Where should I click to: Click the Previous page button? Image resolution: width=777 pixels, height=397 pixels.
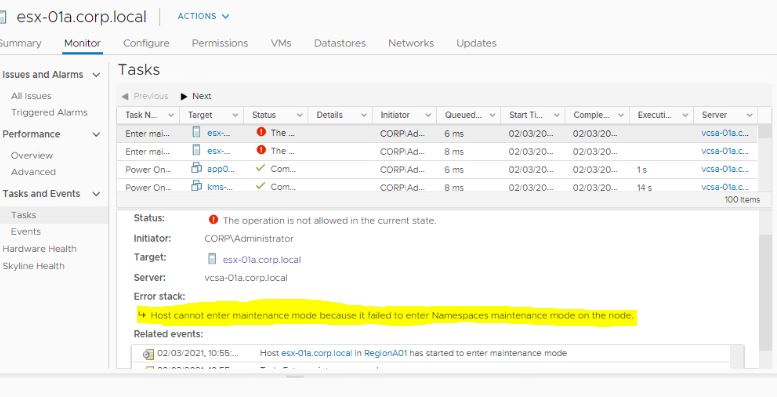pos(145,96)
